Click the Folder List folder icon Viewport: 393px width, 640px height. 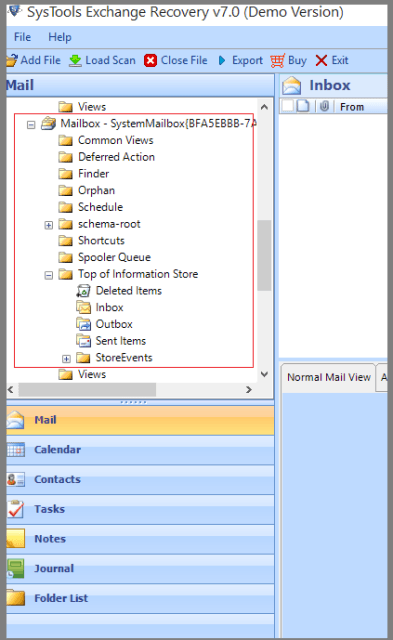(x=16, y=598)
